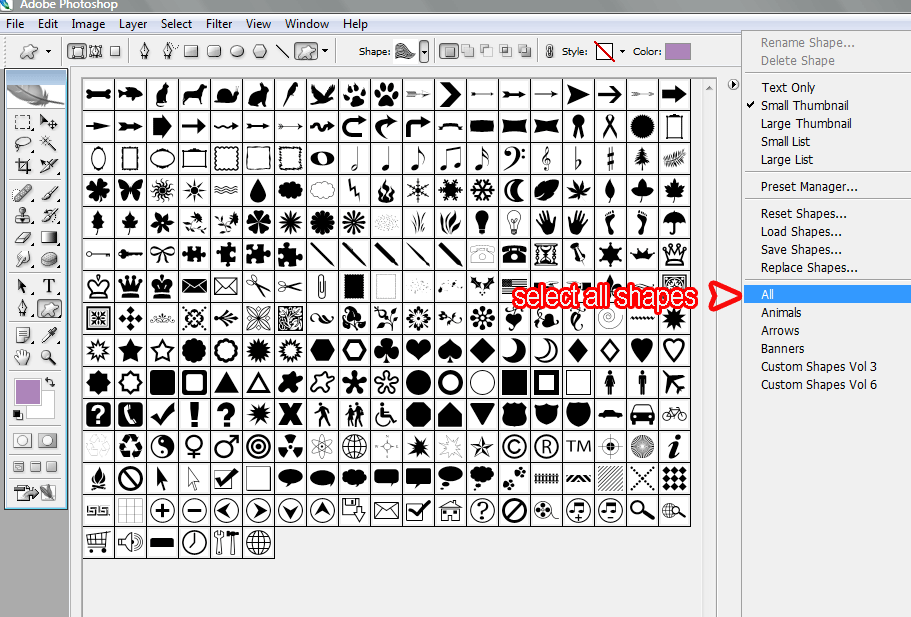This screenshot has height=617, width=911.
Task: Select the Rectangular Marquee tool
Action: click(23, 122)
